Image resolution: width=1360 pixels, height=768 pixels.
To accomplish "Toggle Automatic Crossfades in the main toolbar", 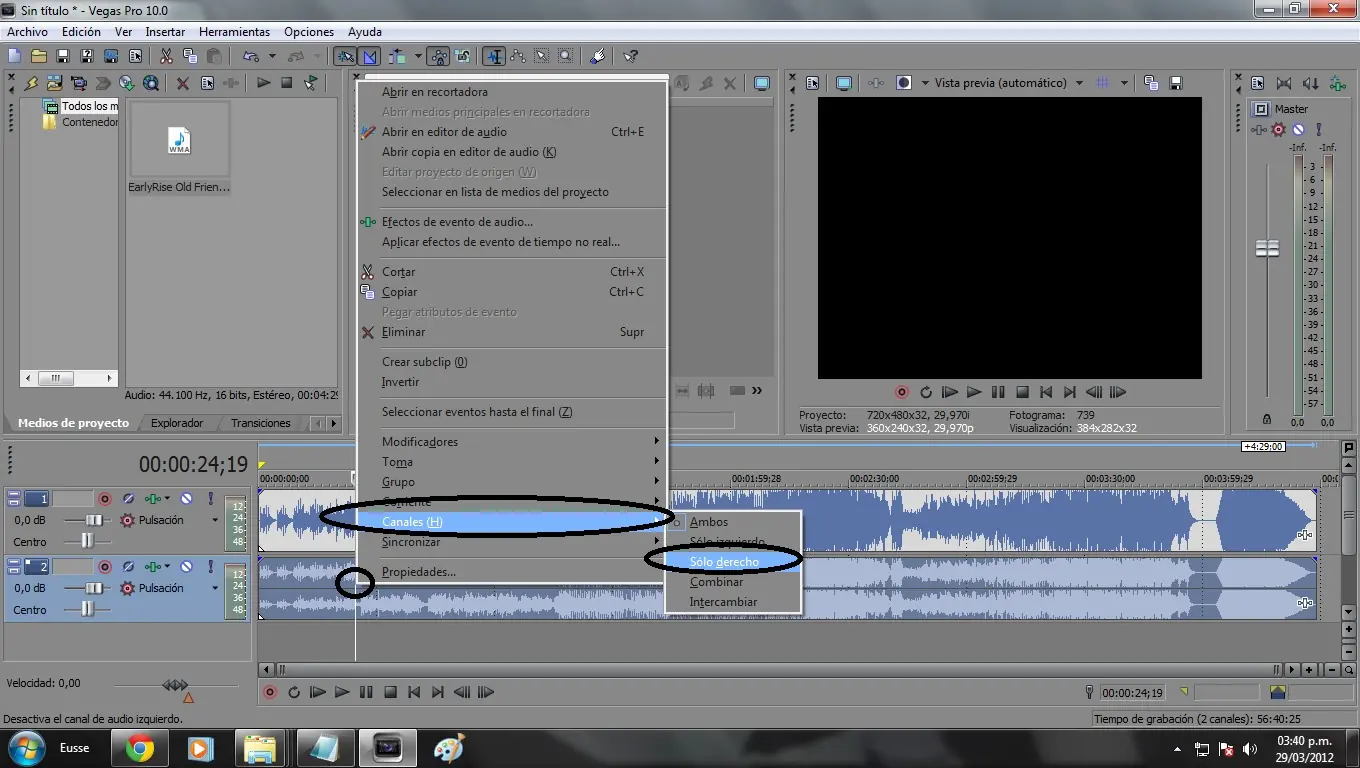I will (370, 56).
